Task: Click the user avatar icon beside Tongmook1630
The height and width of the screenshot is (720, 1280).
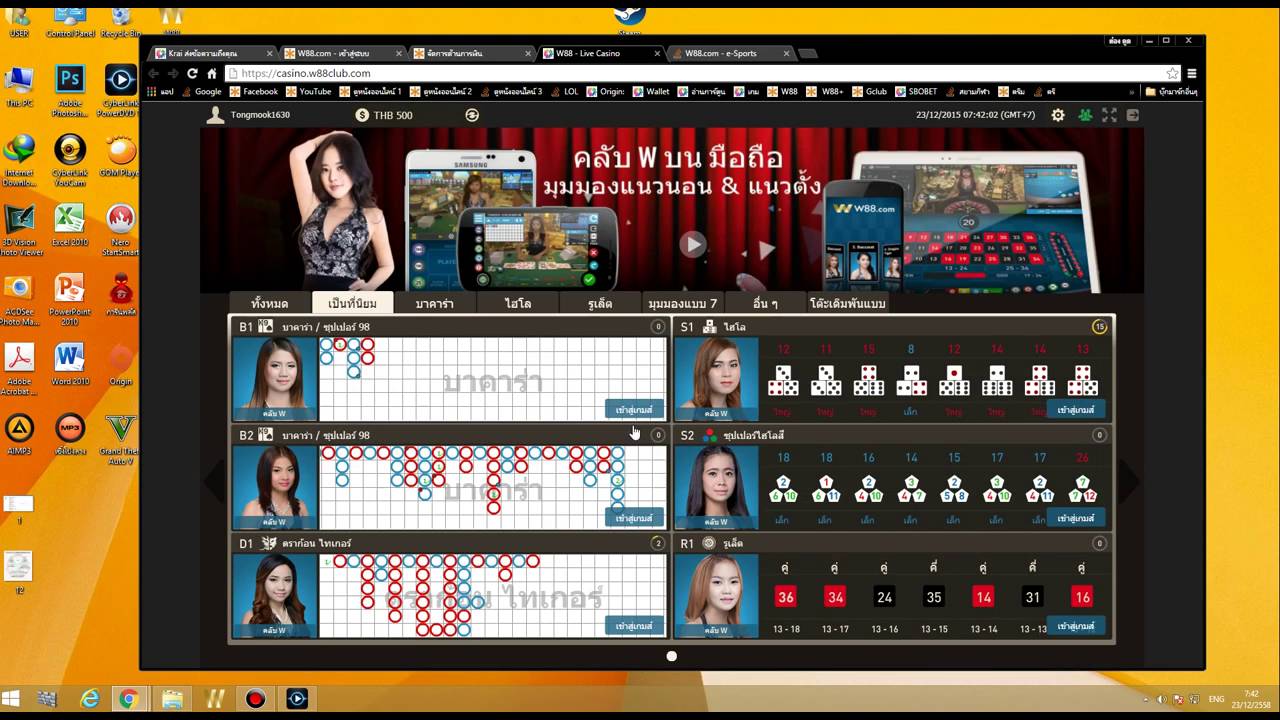Action: point(215,115)
